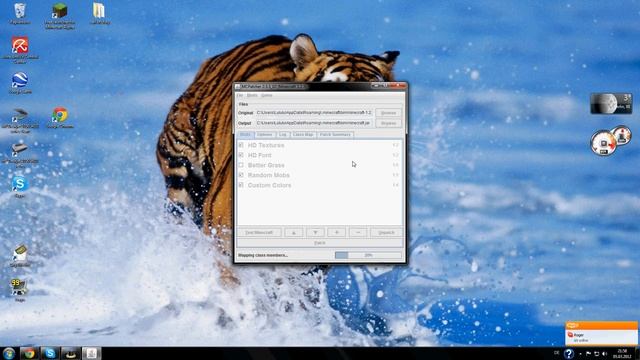Open the Skype contact online notification
The image size is (640, 360).
[602, 333]
